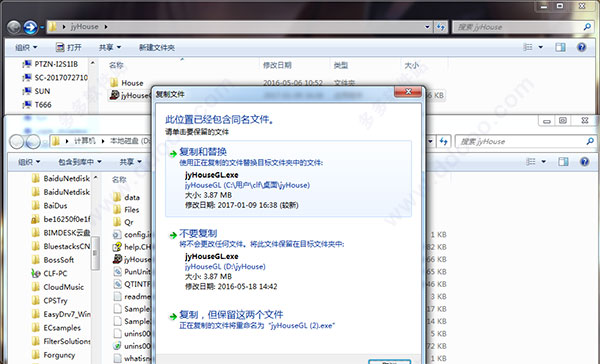Select the config.ini file in the lower window
This screenshot has width=600, height=364.
coord(132,235)
